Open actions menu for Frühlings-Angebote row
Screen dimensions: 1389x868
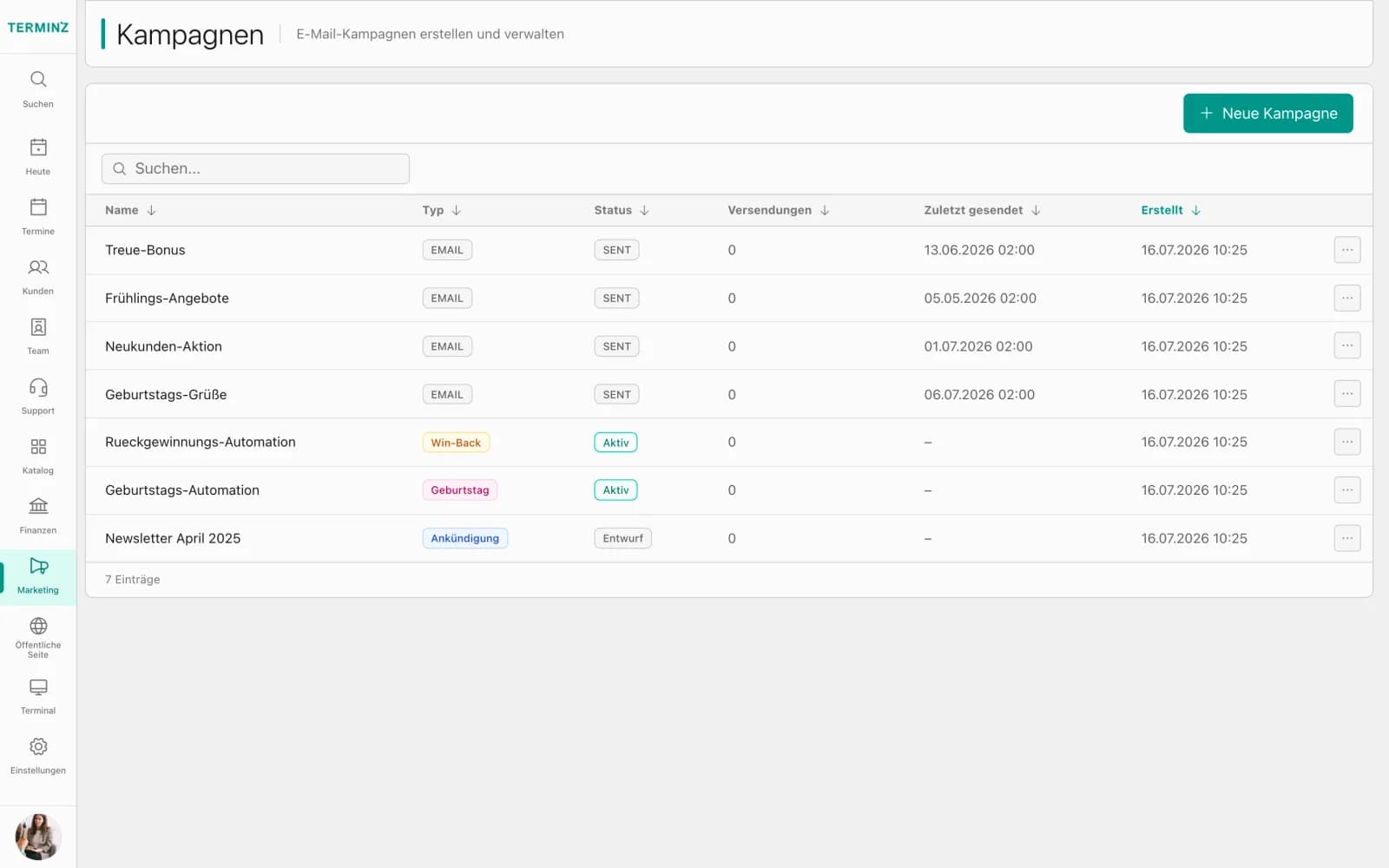coord(1346,298)
